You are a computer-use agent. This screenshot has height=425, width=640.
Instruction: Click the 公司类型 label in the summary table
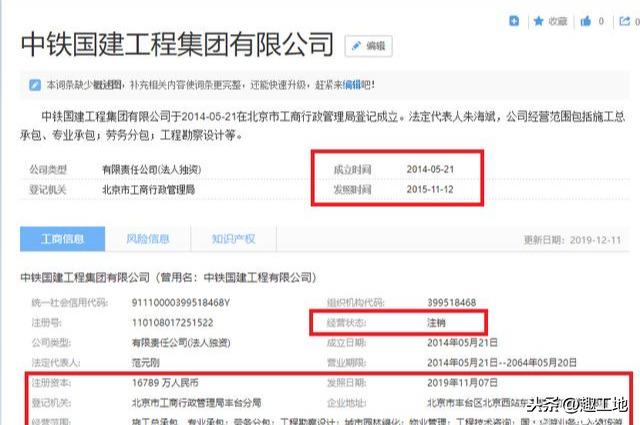[48, 169]
